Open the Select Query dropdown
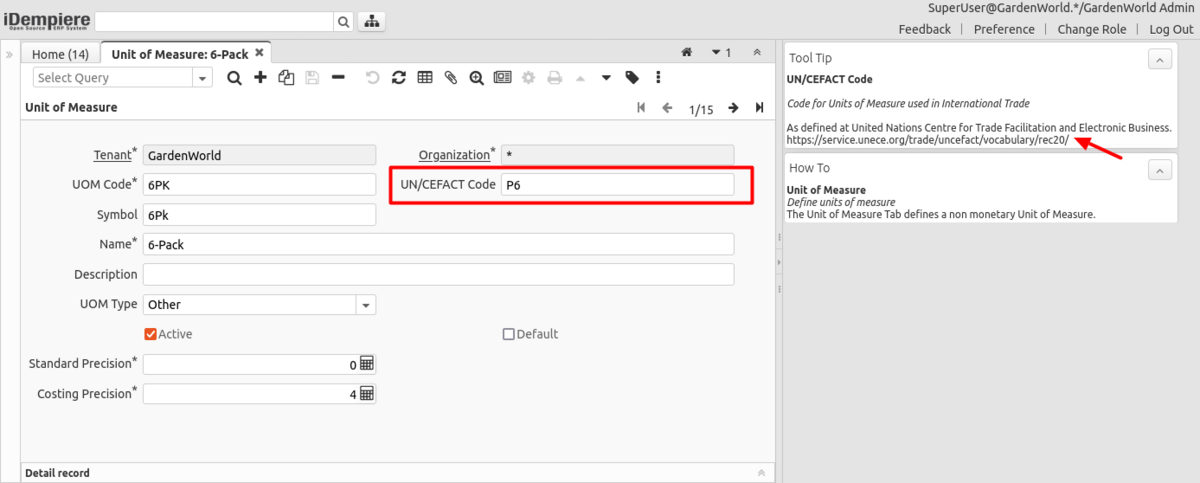1200x483 pixels. coord(203,78)
